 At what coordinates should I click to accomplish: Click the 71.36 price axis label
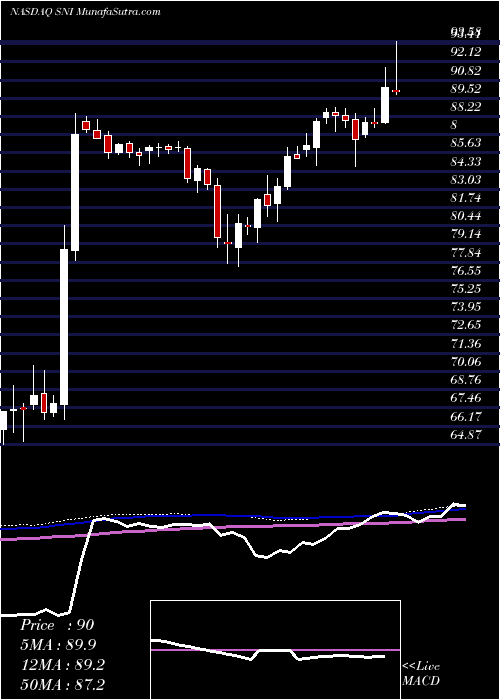coord(466,343)
